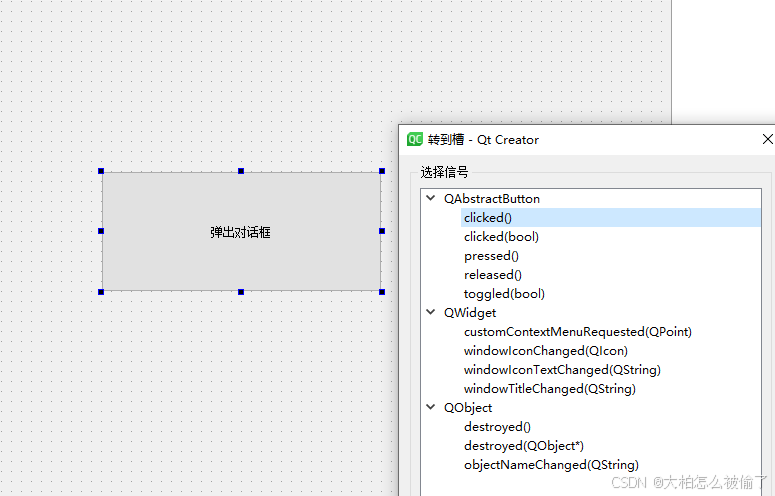The width and height of the screenshot is (775, 496).
Task: Click the bottom-left resize handle of the button
Action: [x=101, y=292]
